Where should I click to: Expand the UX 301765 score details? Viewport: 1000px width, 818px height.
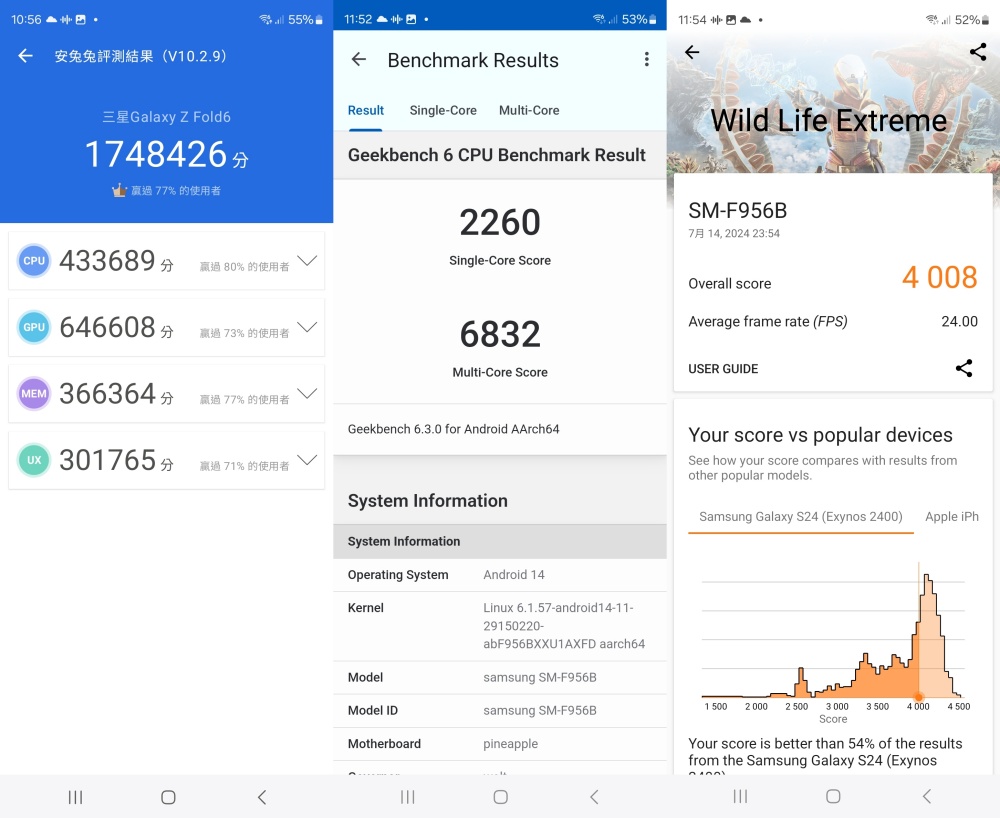pyautogui.click(x=307, y=460)
